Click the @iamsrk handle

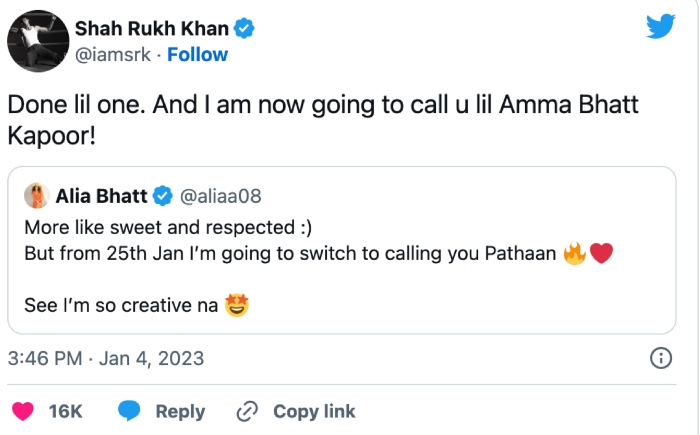113,54
